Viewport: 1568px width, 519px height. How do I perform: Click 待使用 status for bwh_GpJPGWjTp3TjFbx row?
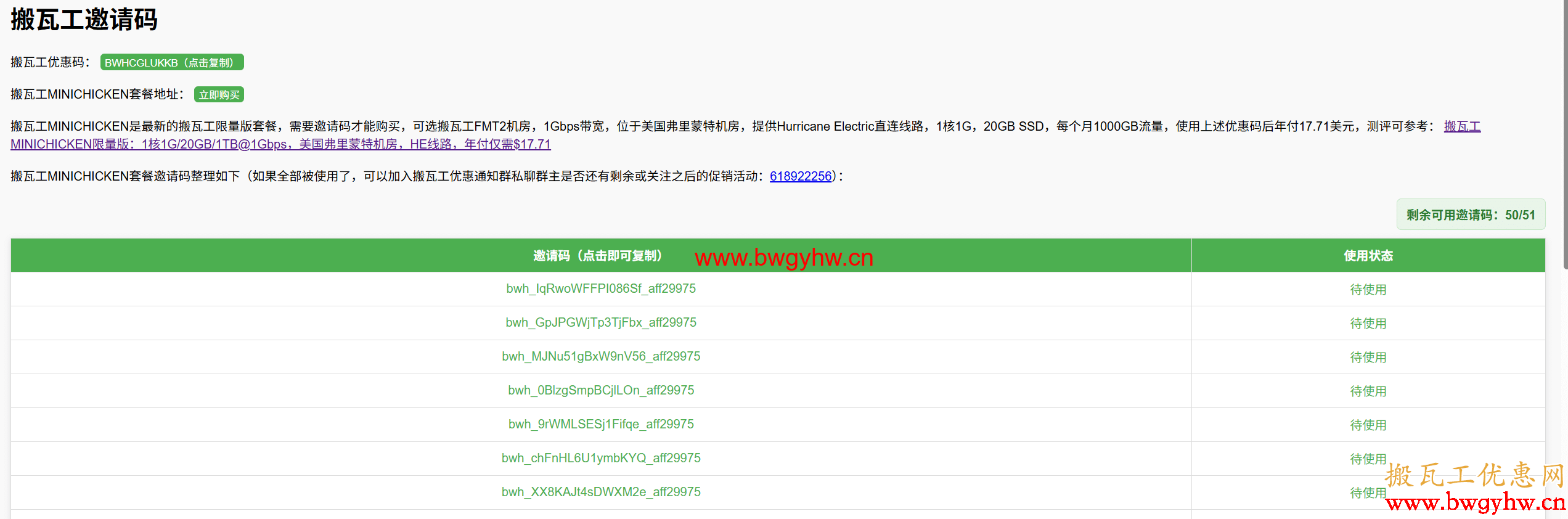point(1368,323)
